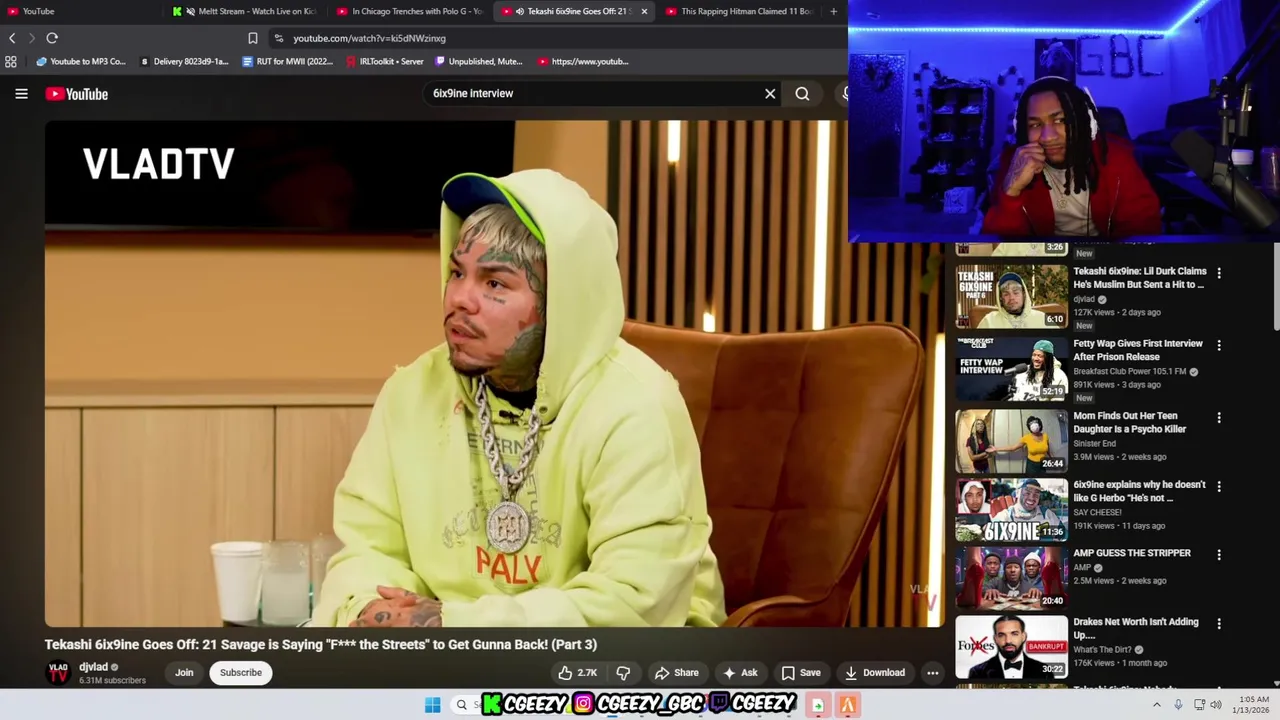Download this video
The image size is (1280, 720).
pyautogui.click(x=875, y=673)
